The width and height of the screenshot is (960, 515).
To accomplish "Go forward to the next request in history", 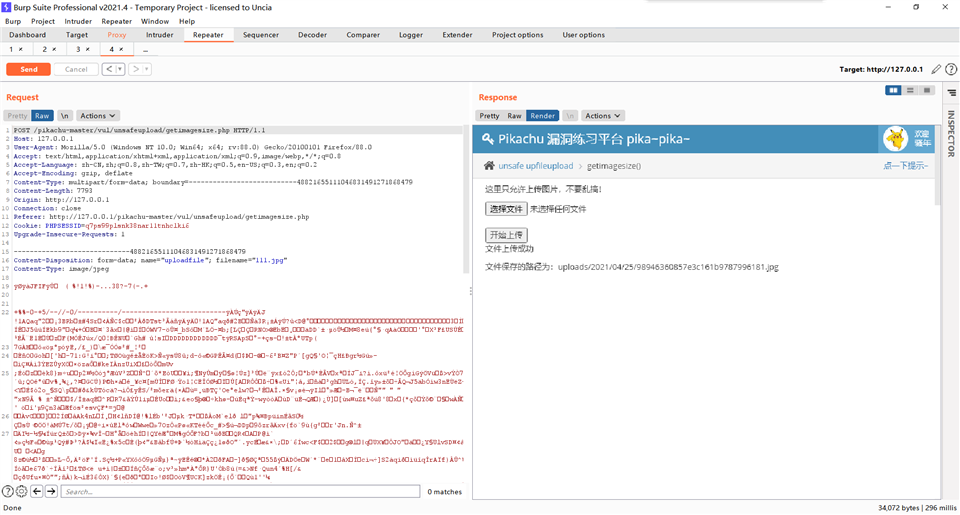I will click(x=136, y=69).
